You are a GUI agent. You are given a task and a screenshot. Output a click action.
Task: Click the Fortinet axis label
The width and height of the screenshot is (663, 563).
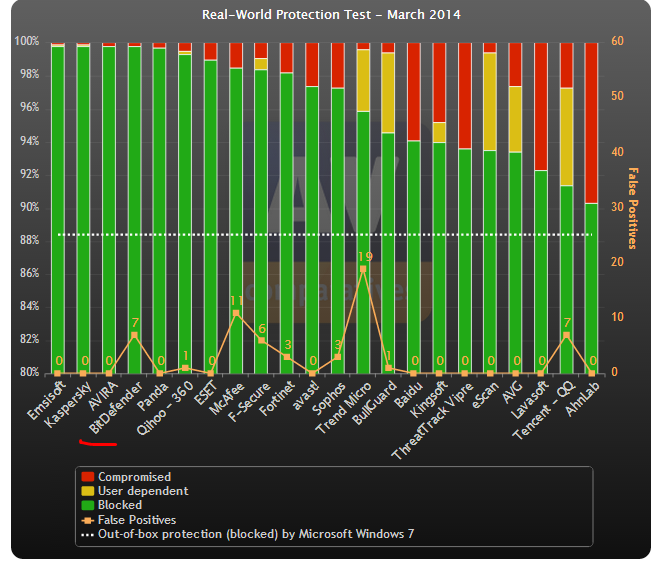(x=277, y=398)
